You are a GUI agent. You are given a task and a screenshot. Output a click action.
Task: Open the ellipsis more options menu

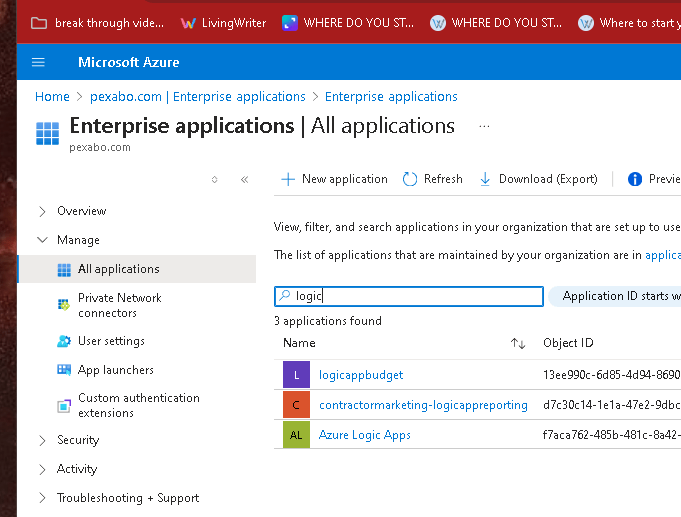[484, 126]
